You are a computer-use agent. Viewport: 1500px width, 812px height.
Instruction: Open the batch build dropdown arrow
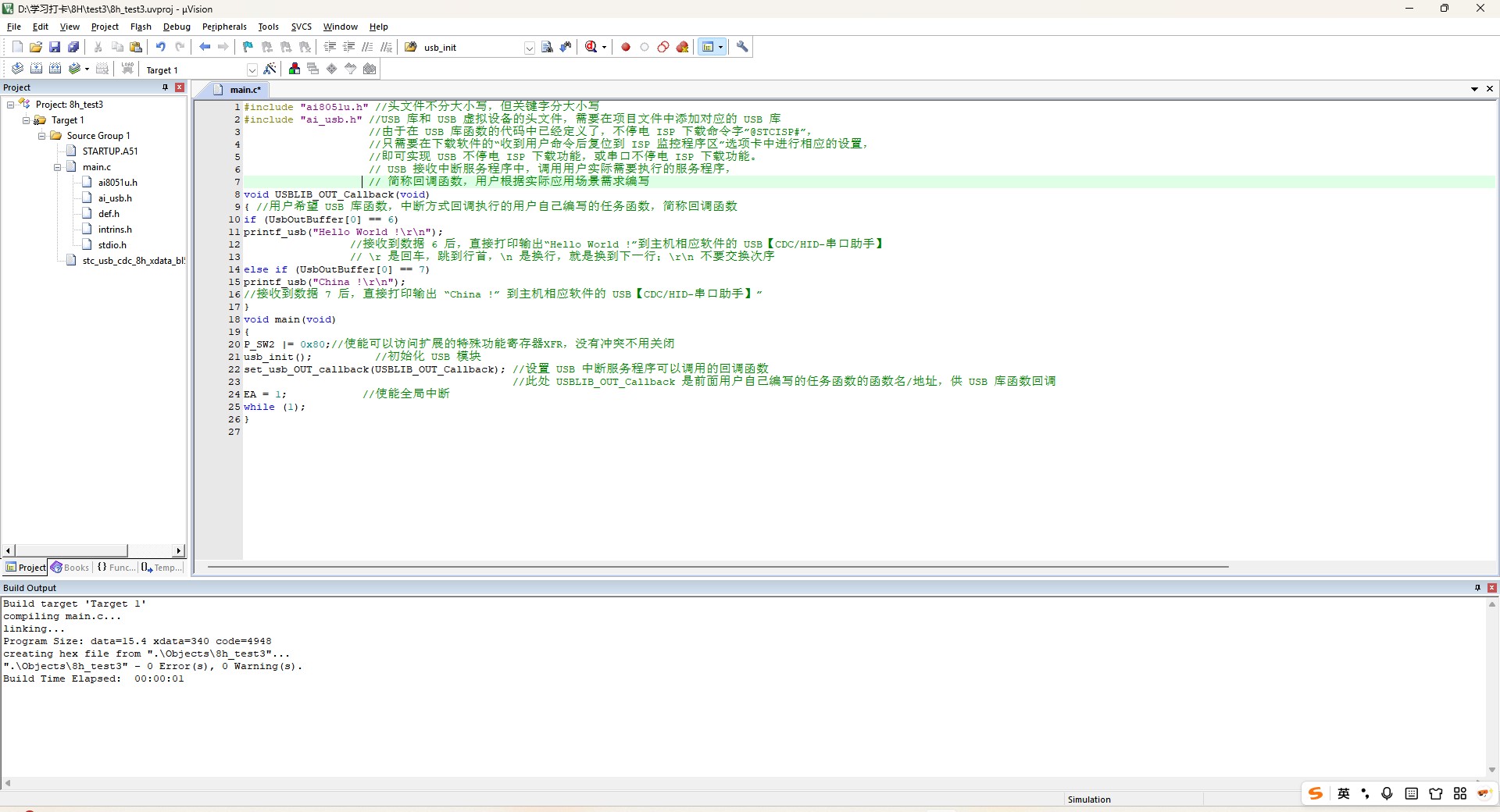tap(87, 69)
